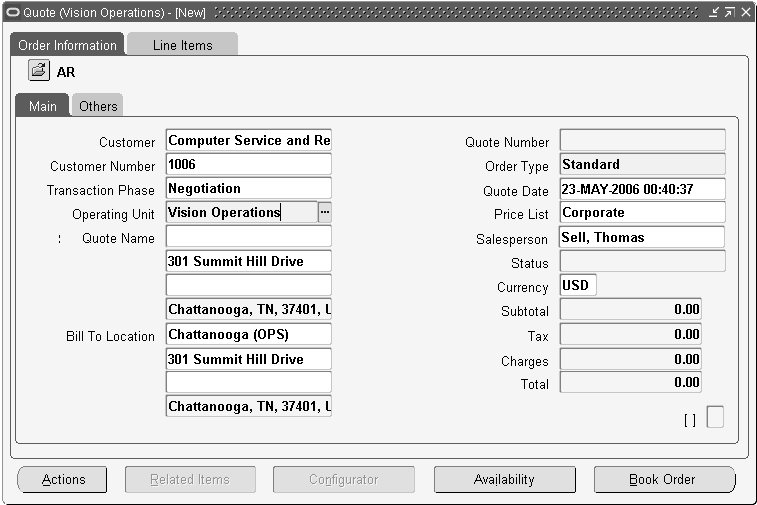Click the Customer field
Image resolution: width=757 pixels, height=505 pixels.
[x=249, y=140]
